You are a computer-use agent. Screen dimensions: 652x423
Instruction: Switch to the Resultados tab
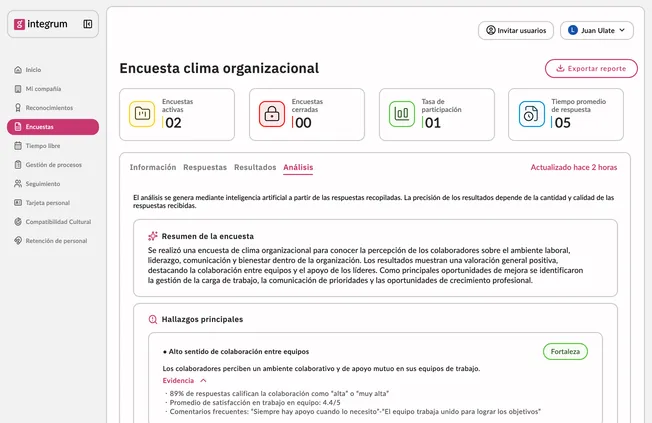[x=255, y=167]
